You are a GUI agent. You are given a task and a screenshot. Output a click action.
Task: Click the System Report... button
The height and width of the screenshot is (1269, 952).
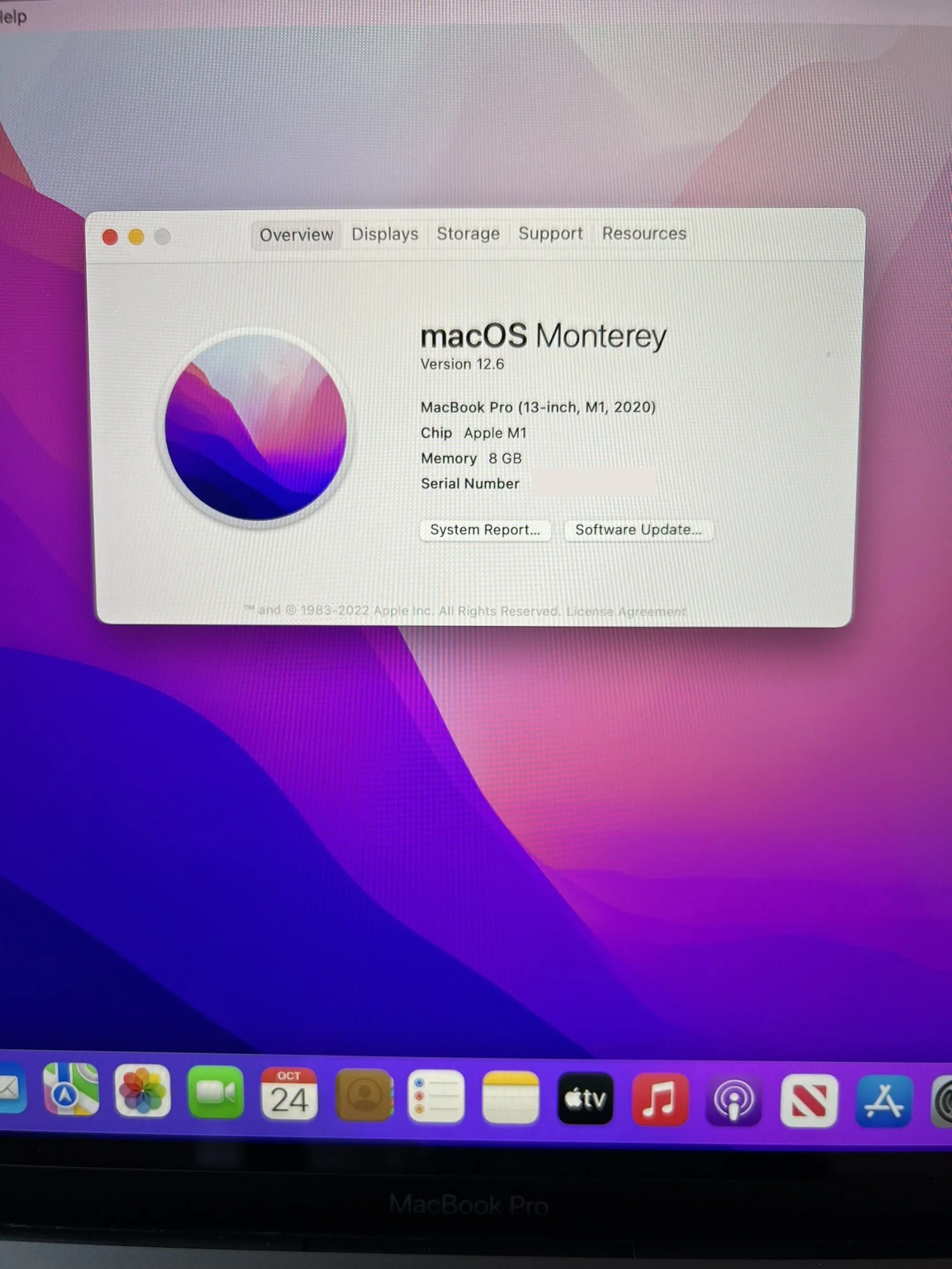pyautogui.click(x=485, y=530)
